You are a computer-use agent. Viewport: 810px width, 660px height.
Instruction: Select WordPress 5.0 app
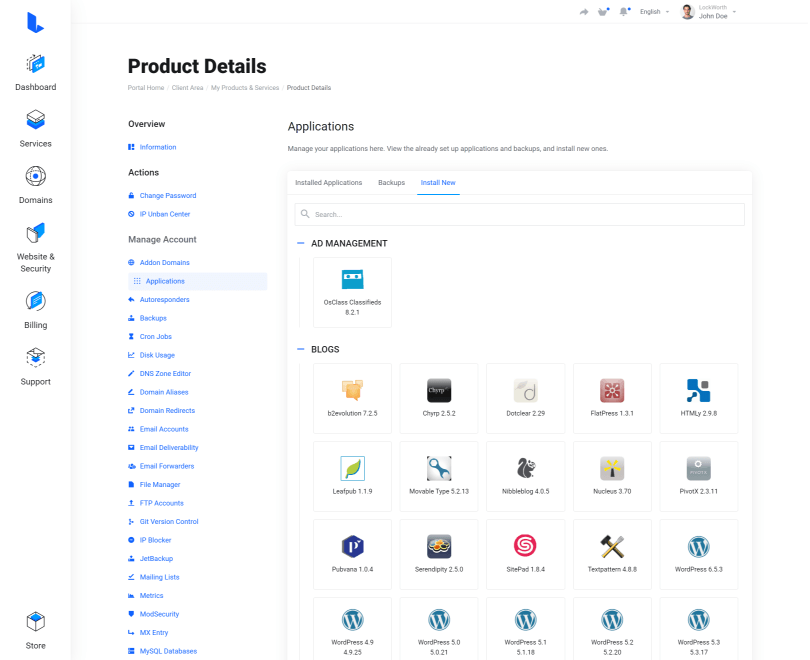pos(439,628)
